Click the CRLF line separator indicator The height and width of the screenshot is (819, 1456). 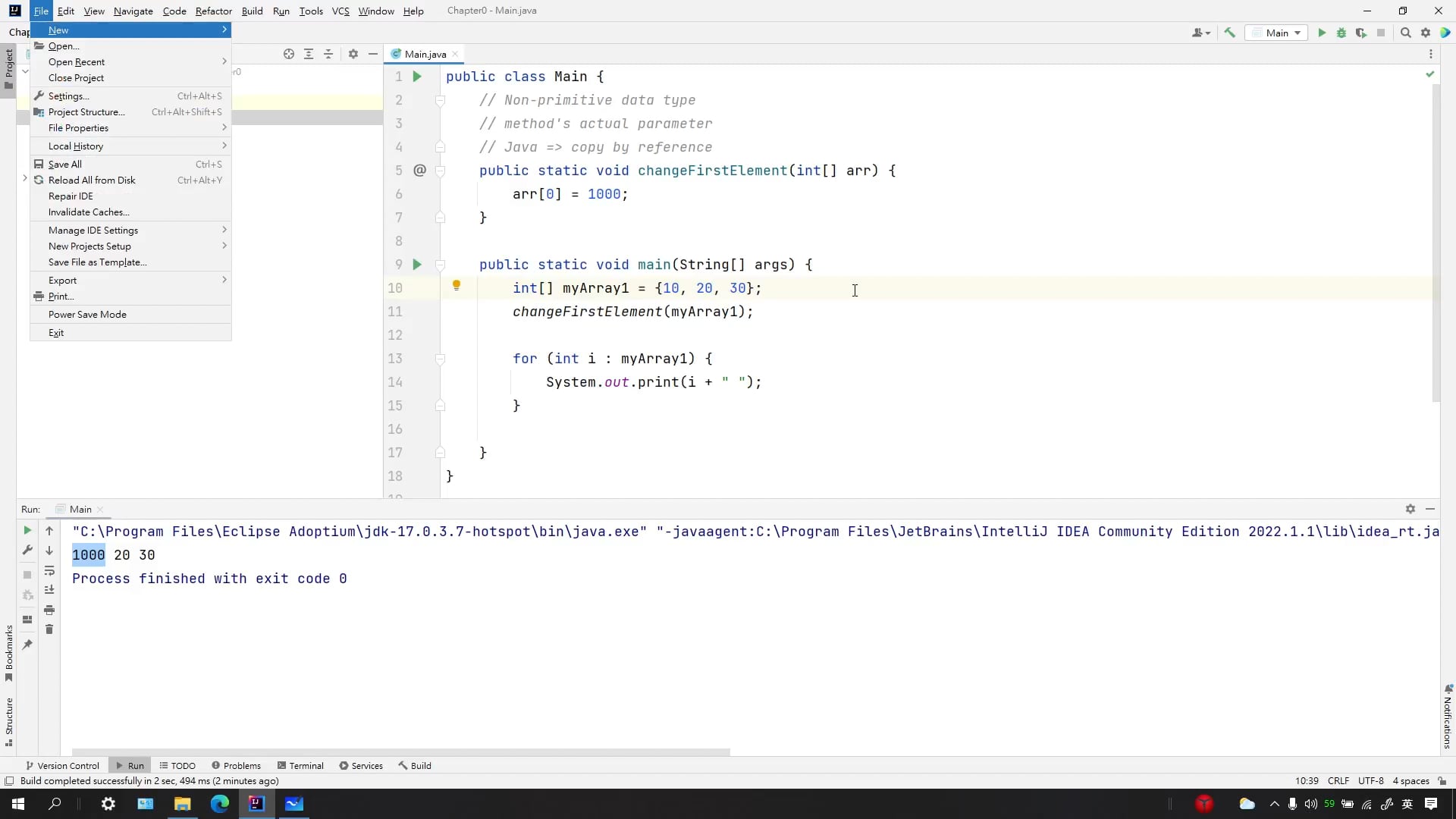click(1338, 781)
